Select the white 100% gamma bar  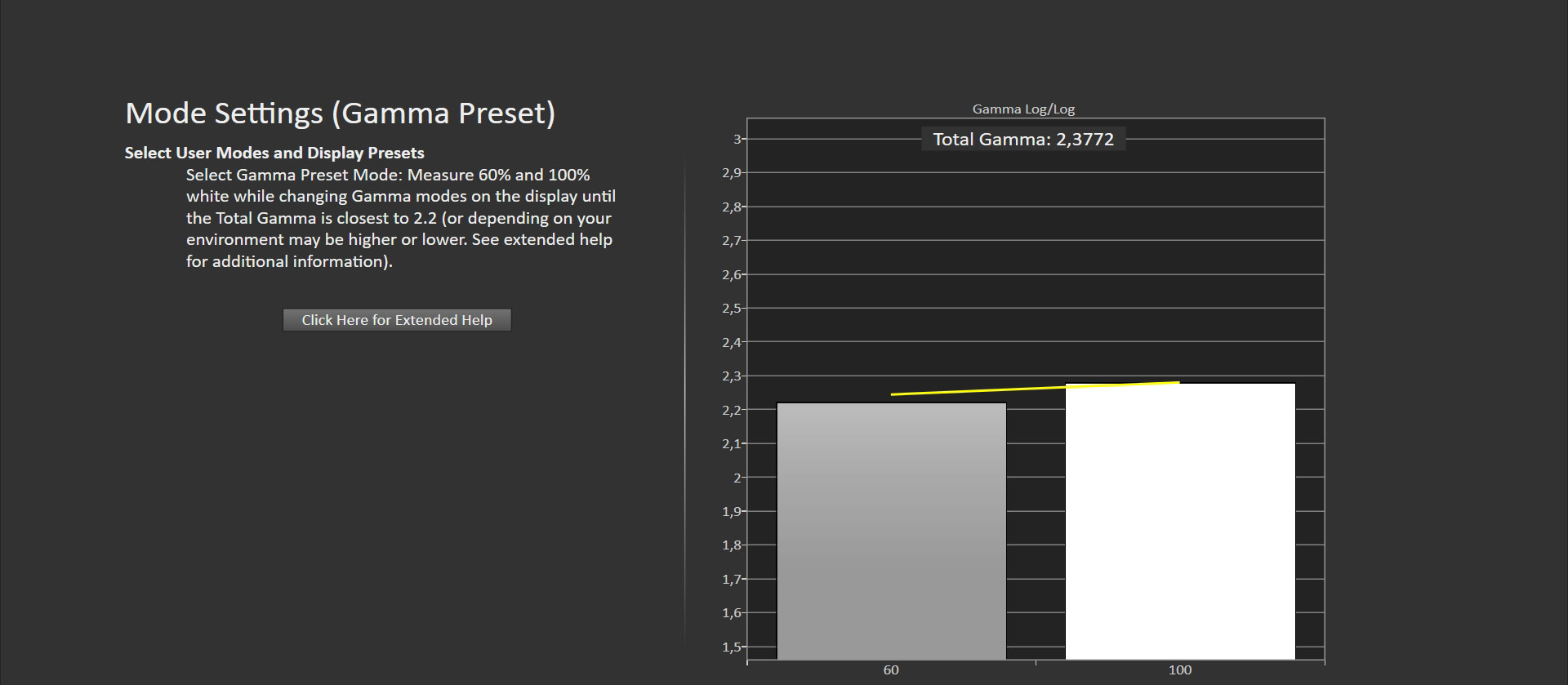1180,521
